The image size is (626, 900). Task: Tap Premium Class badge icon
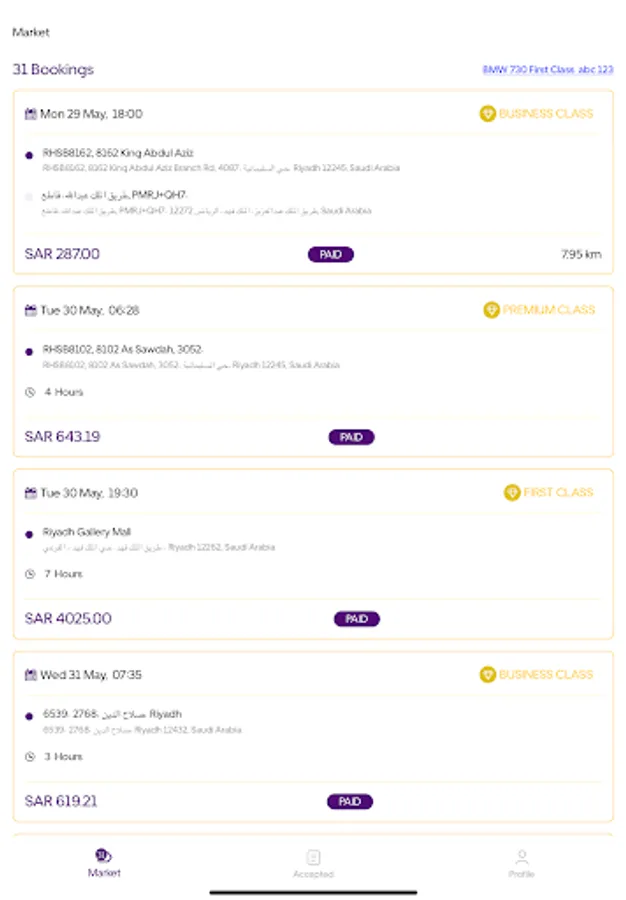click(491, 310)
